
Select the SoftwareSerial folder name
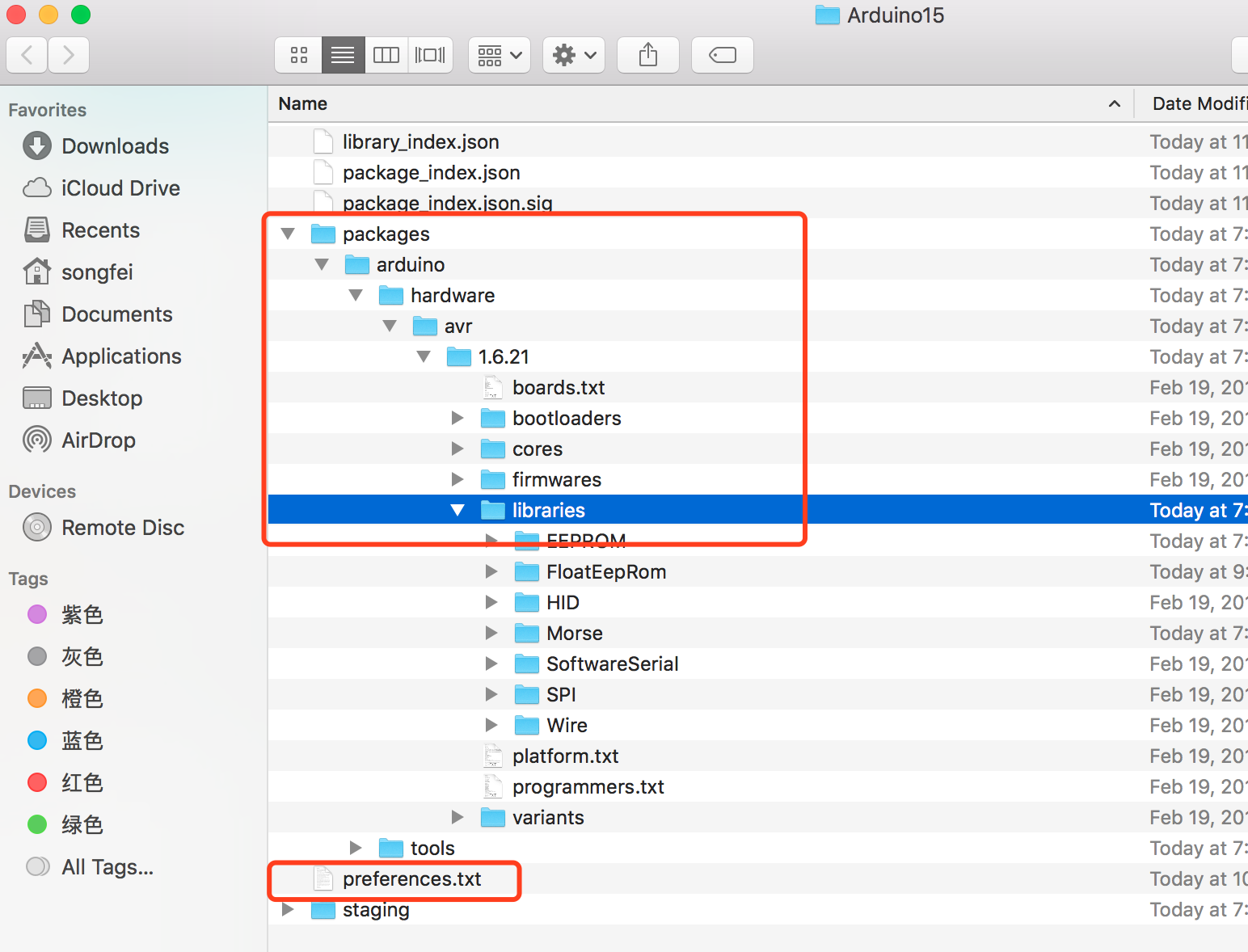(x=612, y=663)
